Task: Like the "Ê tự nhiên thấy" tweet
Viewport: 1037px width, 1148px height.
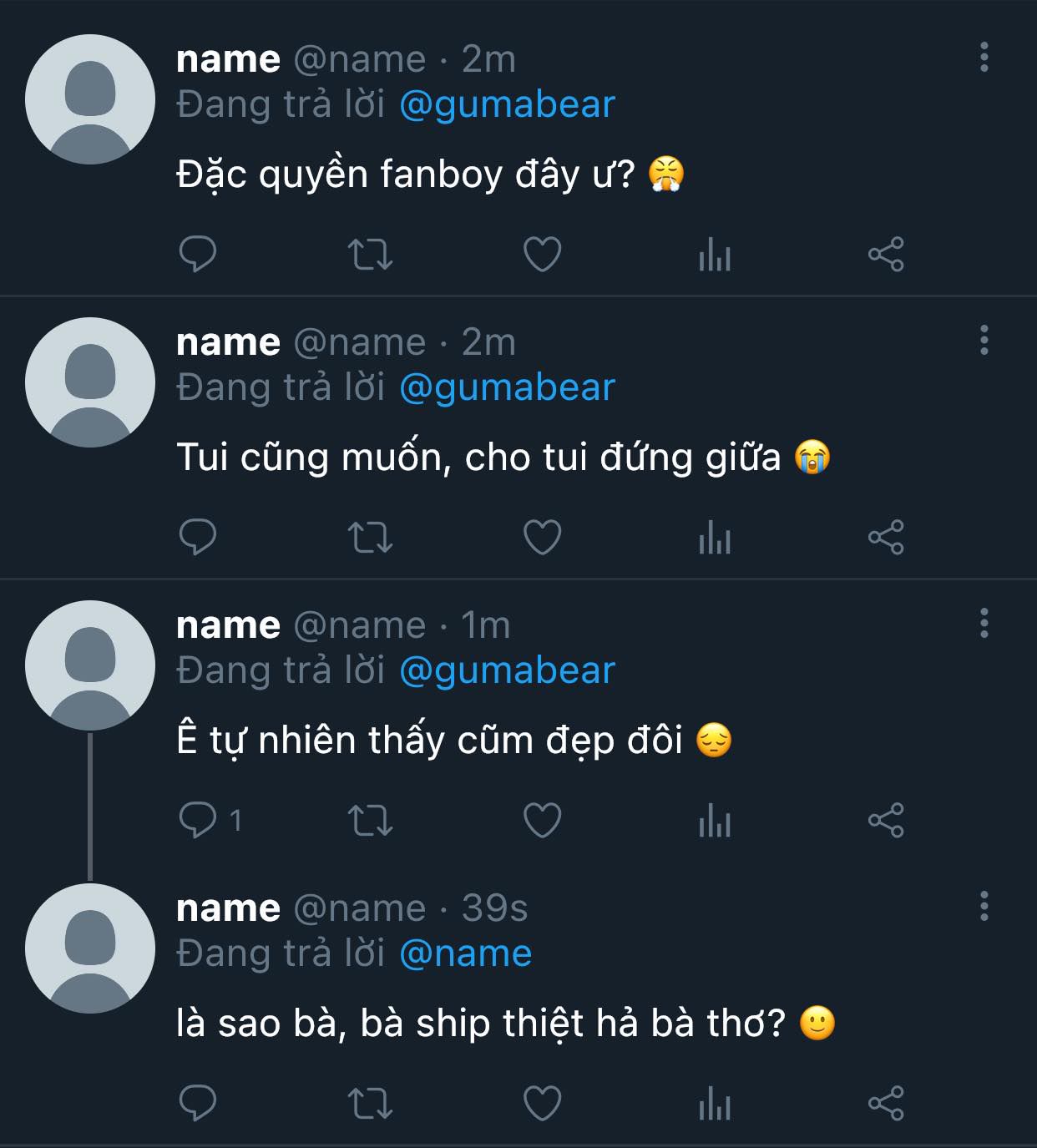Action: tap(542, 820)
